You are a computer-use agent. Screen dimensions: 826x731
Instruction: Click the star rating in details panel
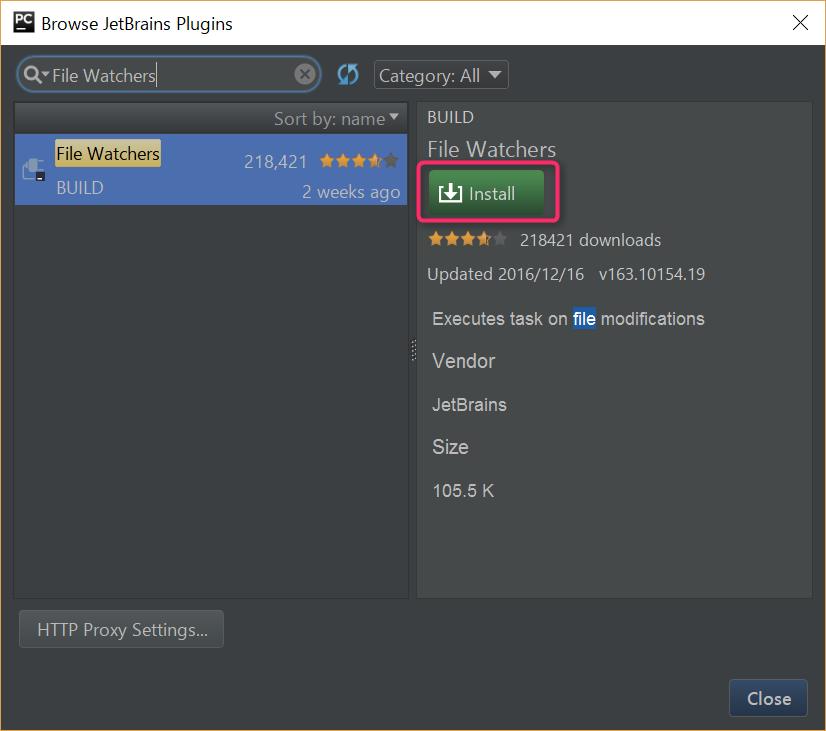tap(468, 239)
